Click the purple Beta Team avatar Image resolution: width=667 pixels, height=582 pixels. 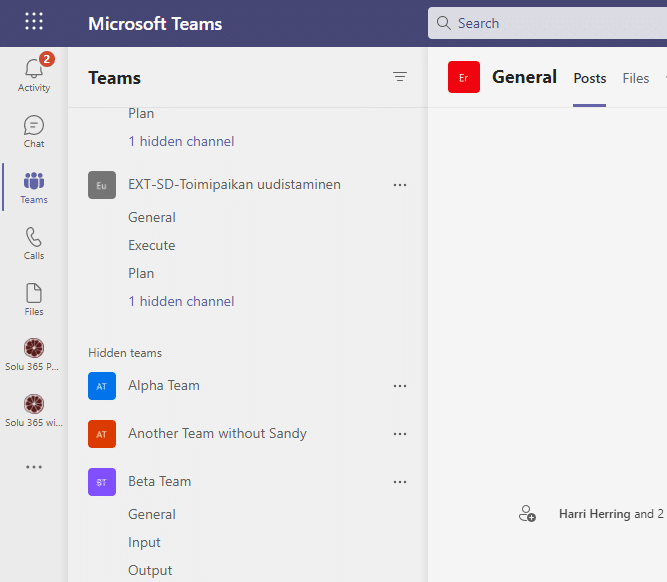click(x=102, y=482)
